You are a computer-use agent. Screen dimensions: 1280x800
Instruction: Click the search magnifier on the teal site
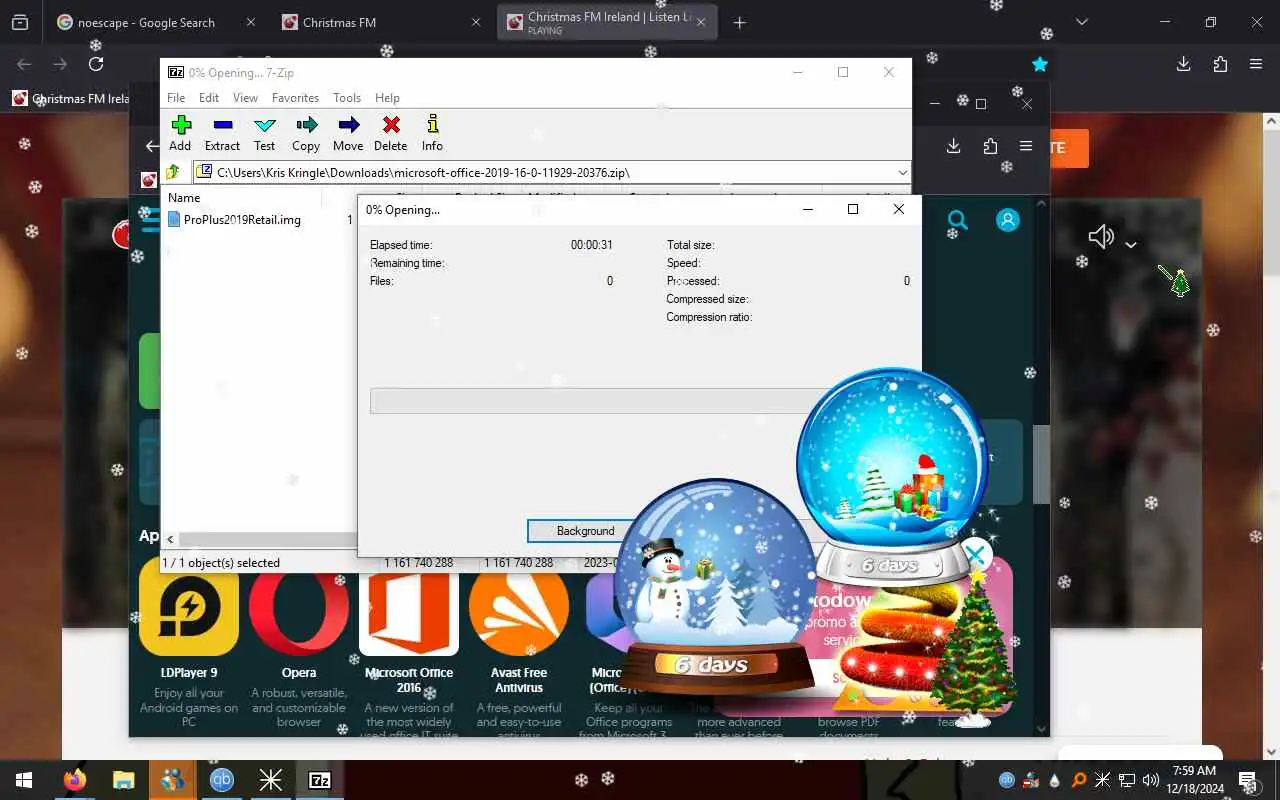(x=958, y=220)
